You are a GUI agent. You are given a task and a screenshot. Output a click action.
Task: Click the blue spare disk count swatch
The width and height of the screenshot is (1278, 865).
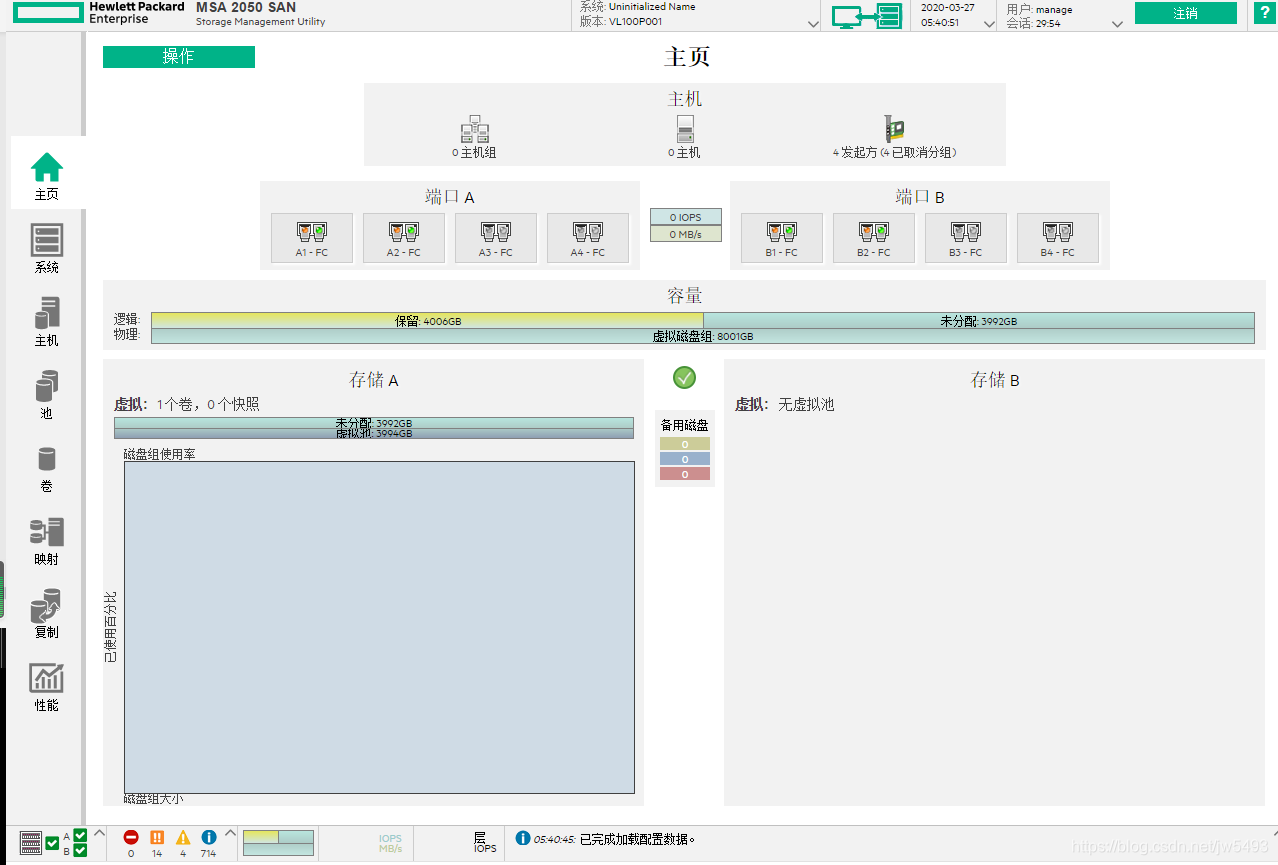point(685,459)
